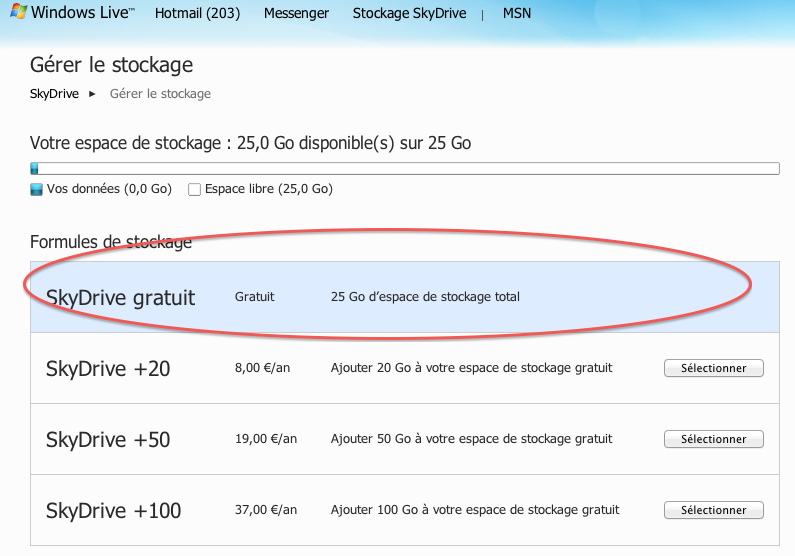This screenshot has width=795, height=556.
Task: Click 'Ajouter 20 Go' description text
Action: (472, 368)
